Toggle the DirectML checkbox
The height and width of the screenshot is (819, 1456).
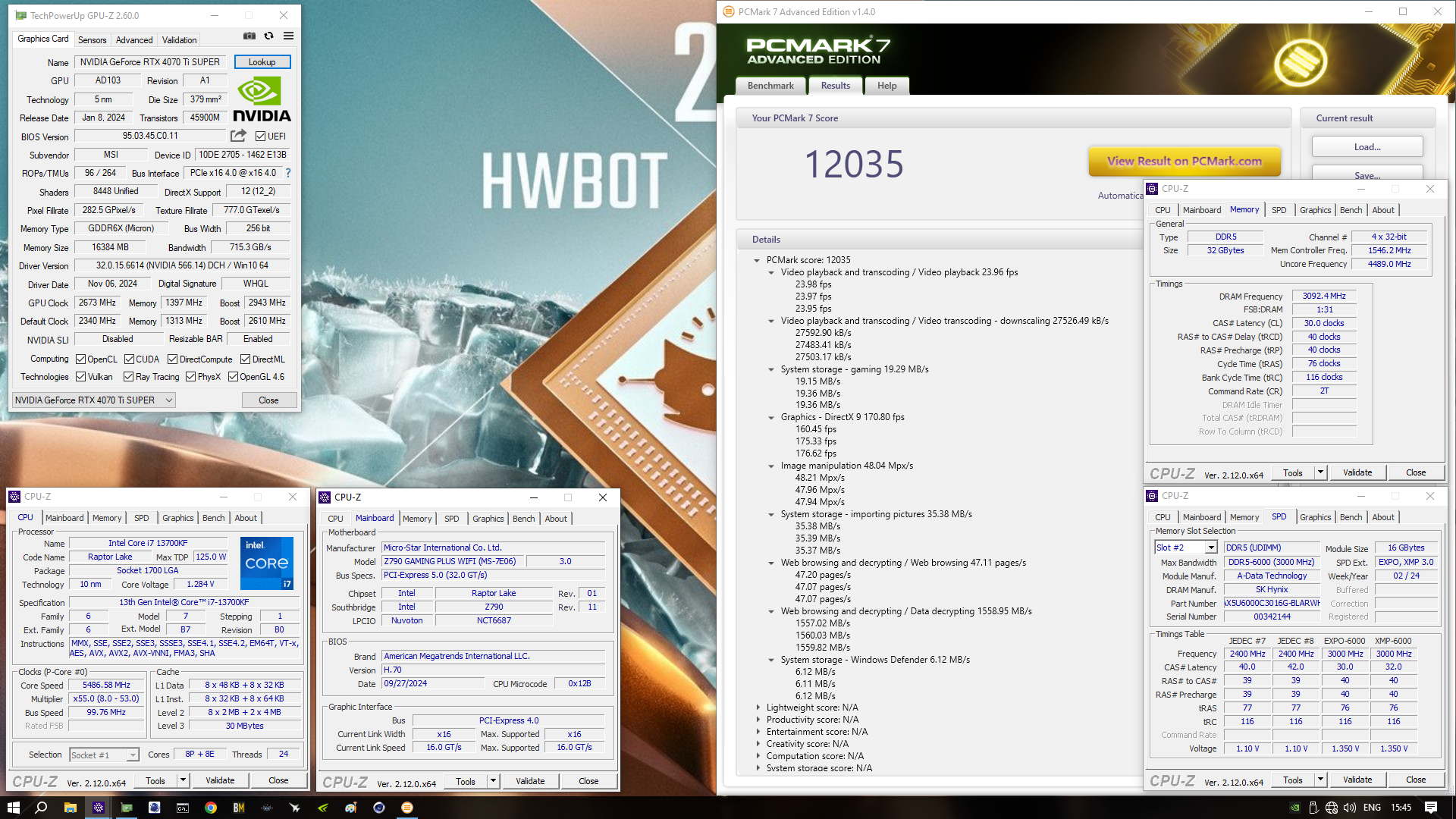[x=246, y=359]
